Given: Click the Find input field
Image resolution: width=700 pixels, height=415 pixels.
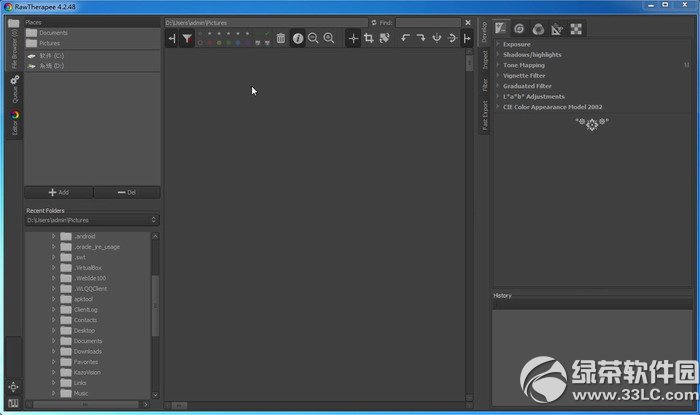Looking at the screenshot, I should tap(428, 23).
